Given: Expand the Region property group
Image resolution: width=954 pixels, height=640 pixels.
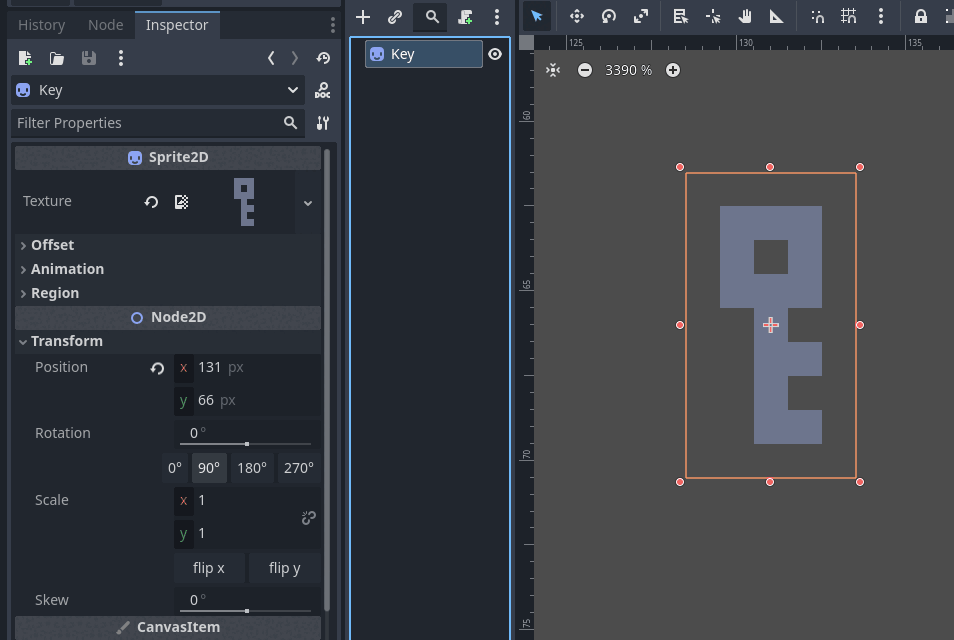Looking at the screenshot, I should (x=168, y=293).
